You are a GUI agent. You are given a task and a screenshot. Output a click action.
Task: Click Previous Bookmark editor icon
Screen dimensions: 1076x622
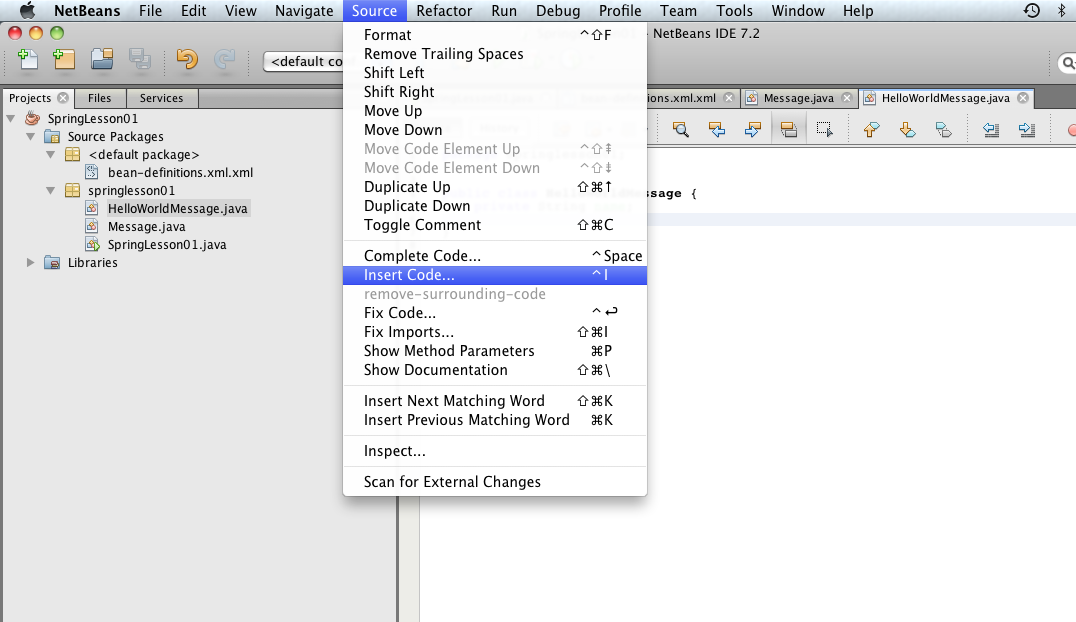click(872, 129)
